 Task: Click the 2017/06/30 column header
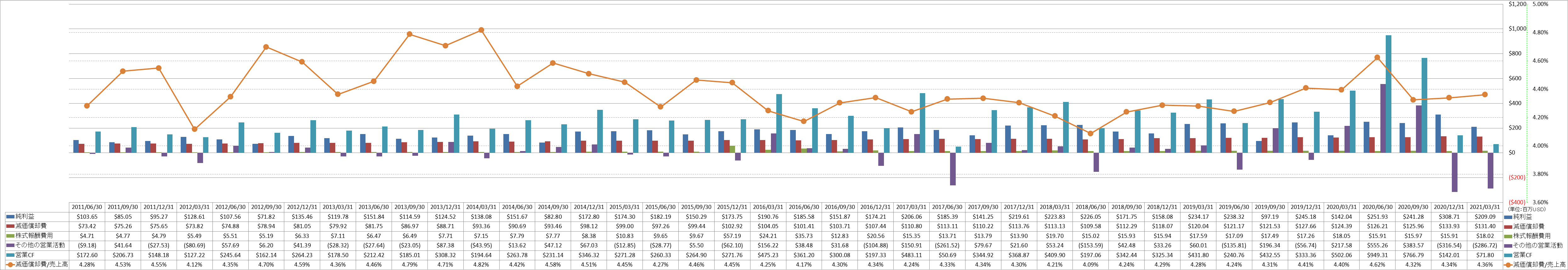948,207
